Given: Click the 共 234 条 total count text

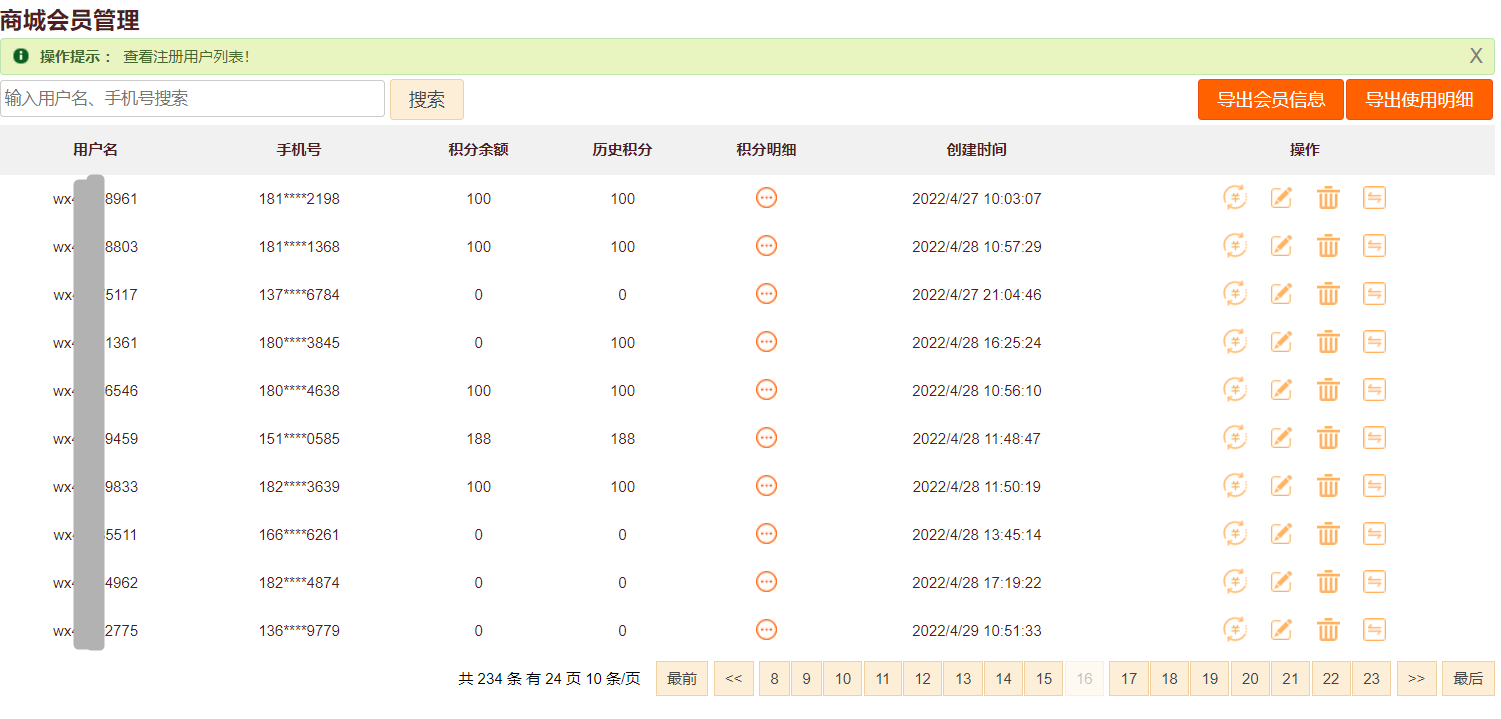Looking at the screenshot, I should coord(488,679).
